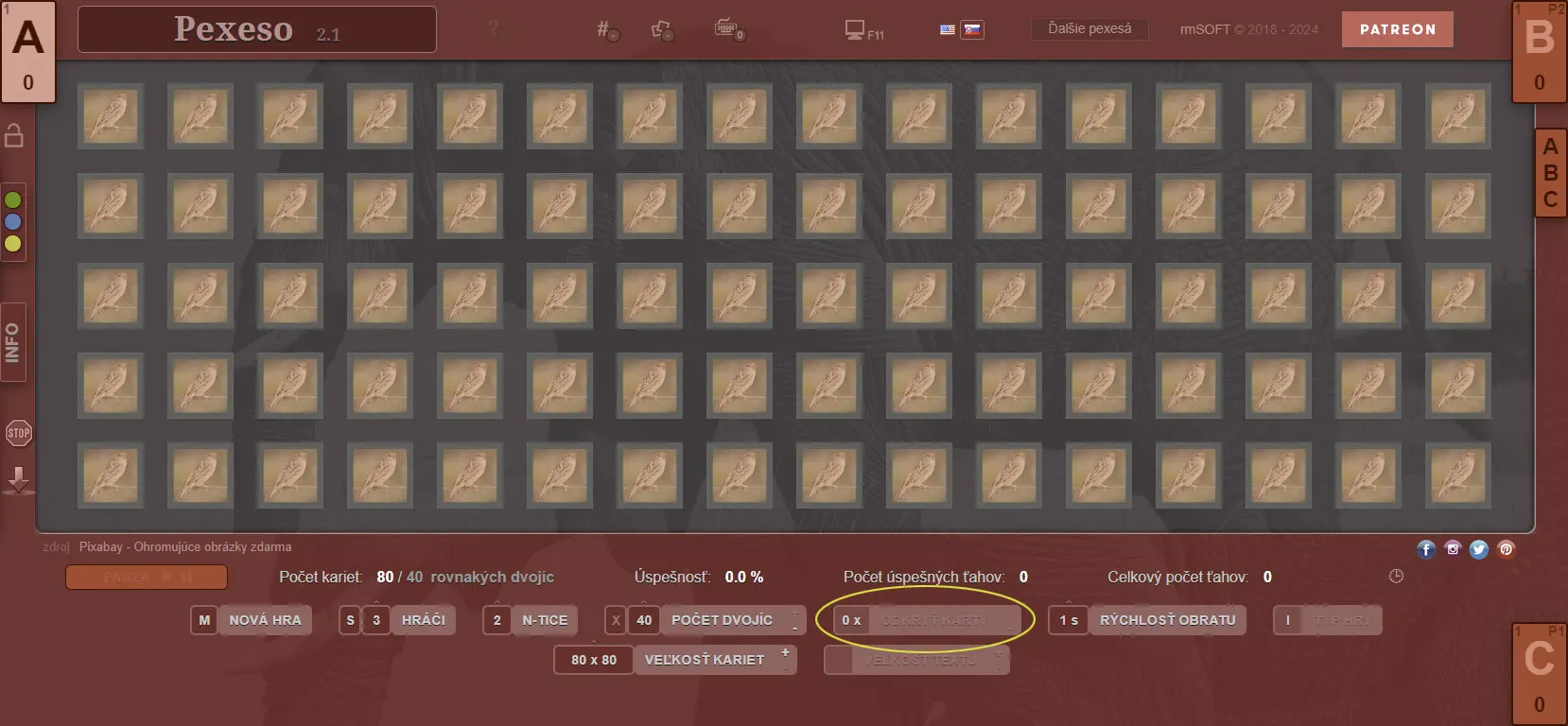Open the Rýchlosť obratu speed selector
This screenshot has width=1568, height=726.
coord(1167,620)
